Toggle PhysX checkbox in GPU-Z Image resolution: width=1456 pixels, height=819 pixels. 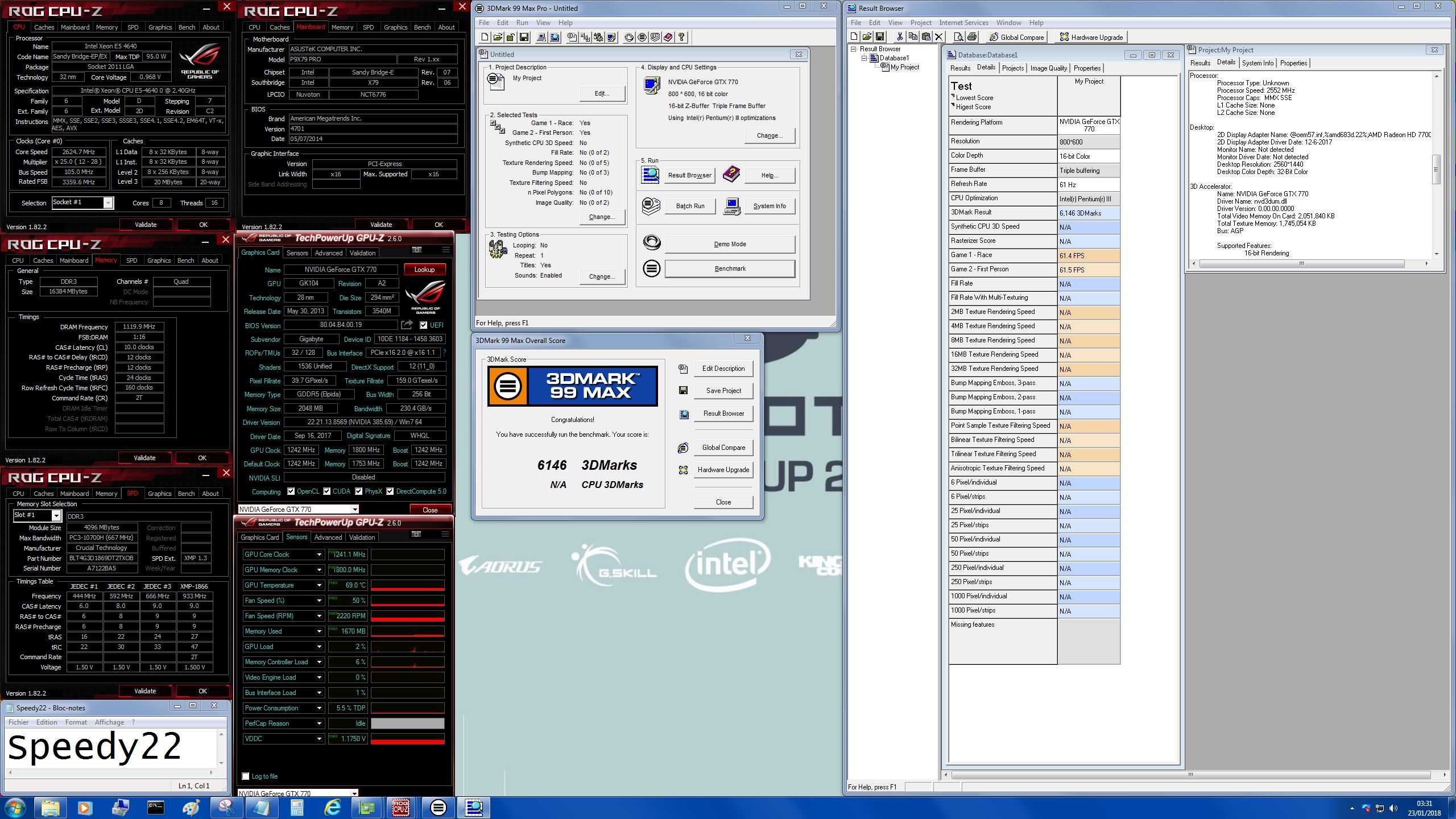coord(358,491)
